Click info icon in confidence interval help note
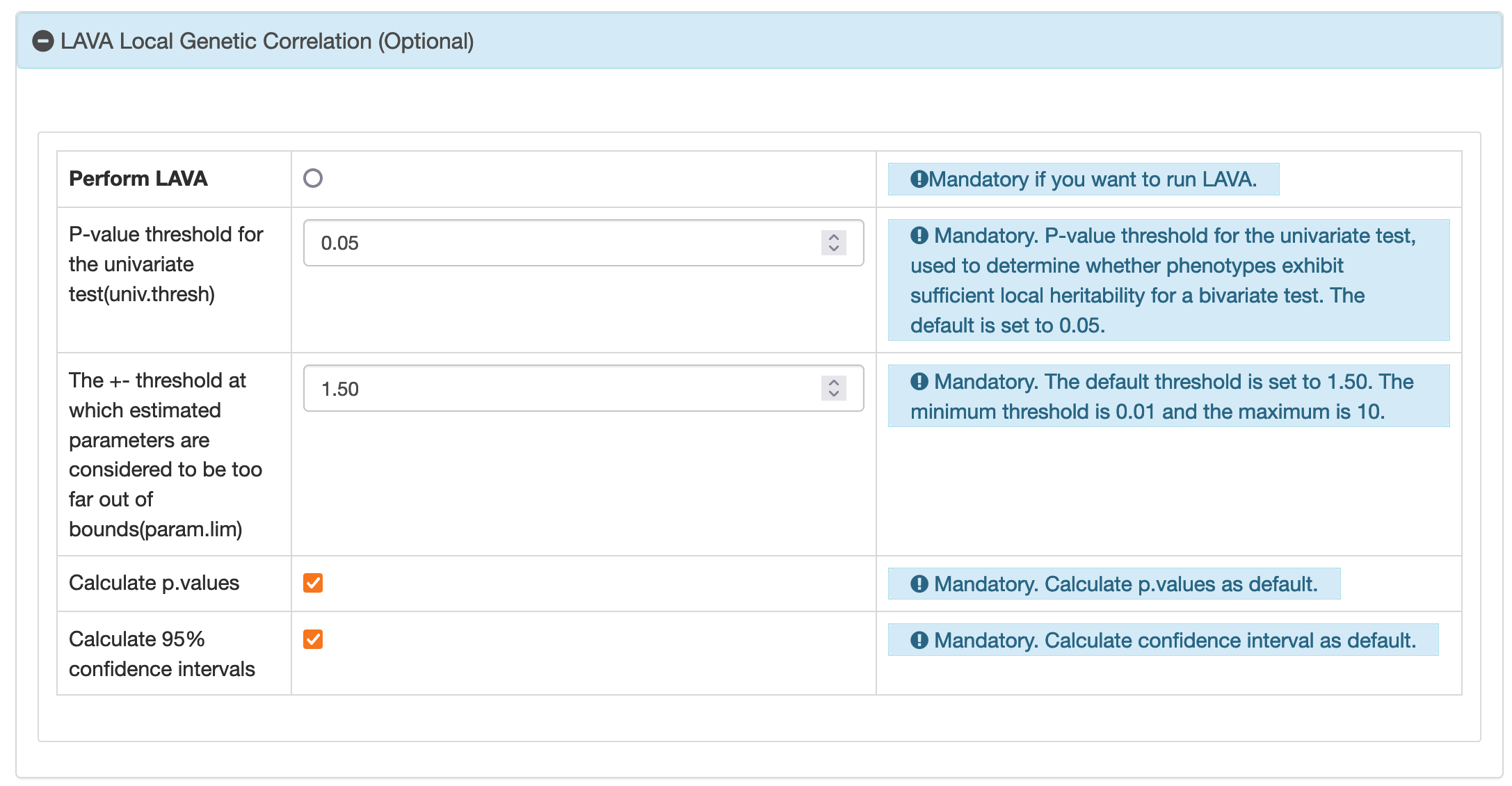This screenshot has height=786, width=1512. (x=919, y=641)
